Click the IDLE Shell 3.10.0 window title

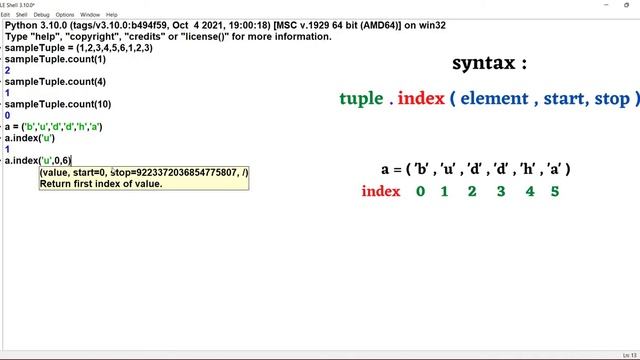point(17,5)
